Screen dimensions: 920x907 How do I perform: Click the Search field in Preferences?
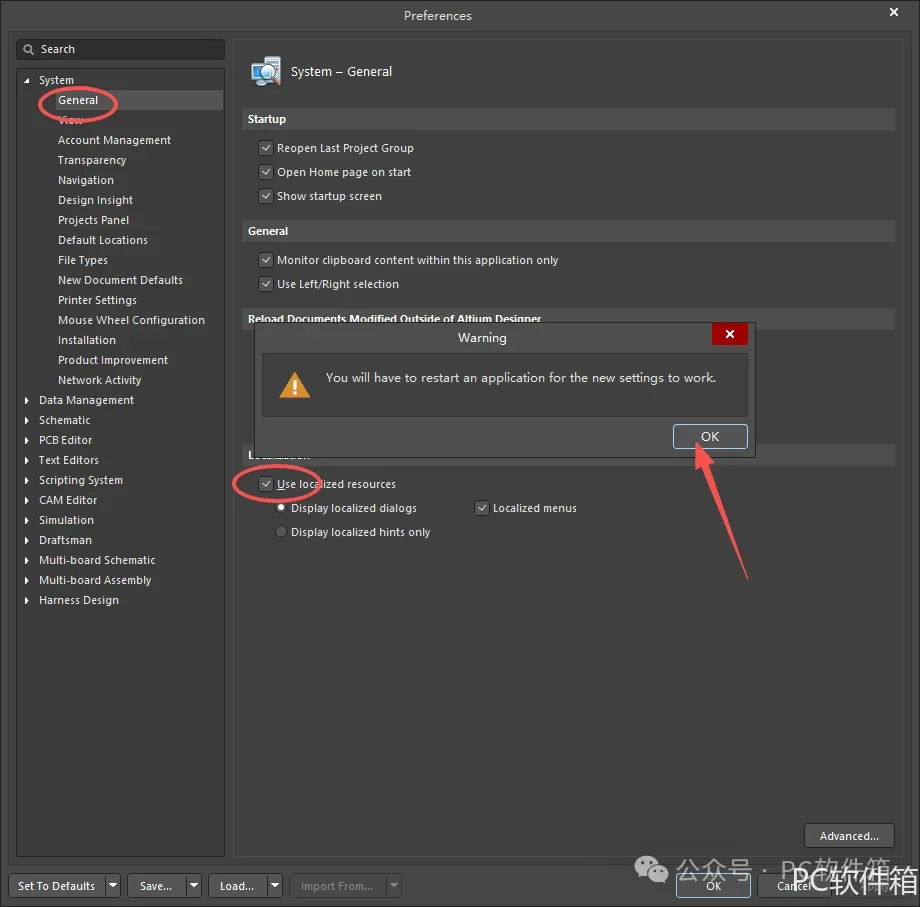(x=120, y=49)
